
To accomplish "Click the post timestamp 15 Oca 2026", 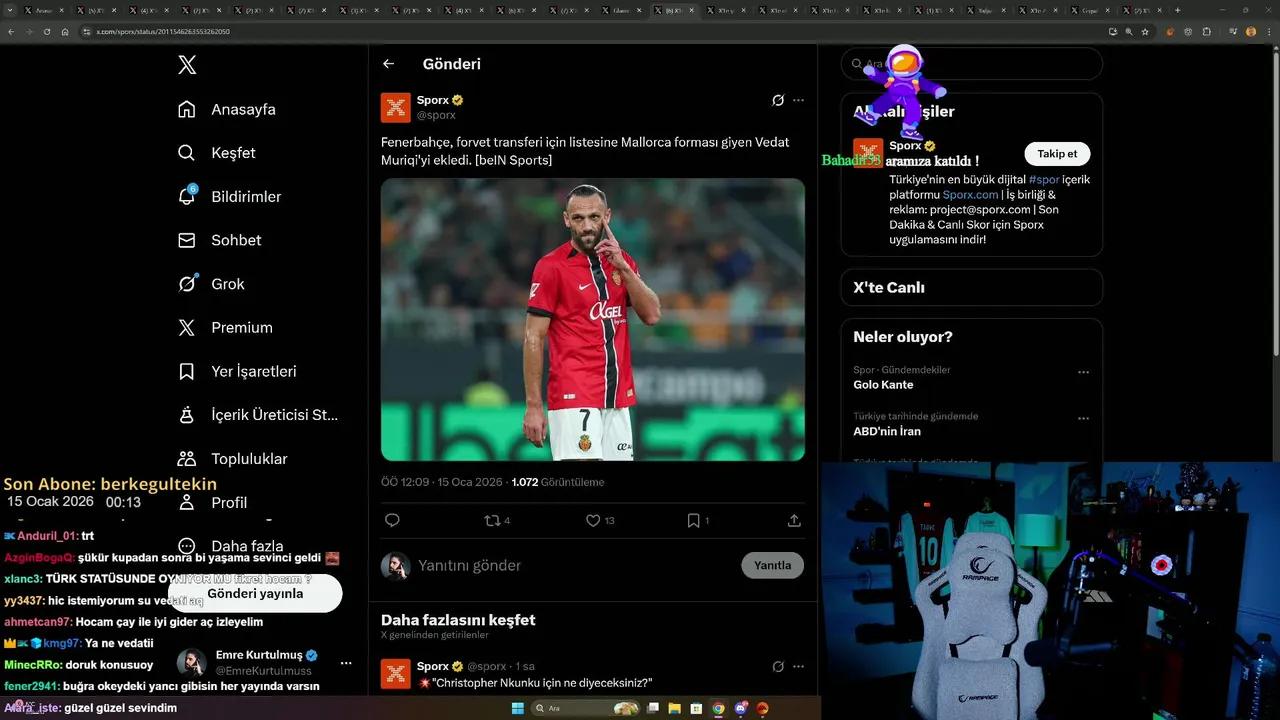I will (x=442, y=482).
